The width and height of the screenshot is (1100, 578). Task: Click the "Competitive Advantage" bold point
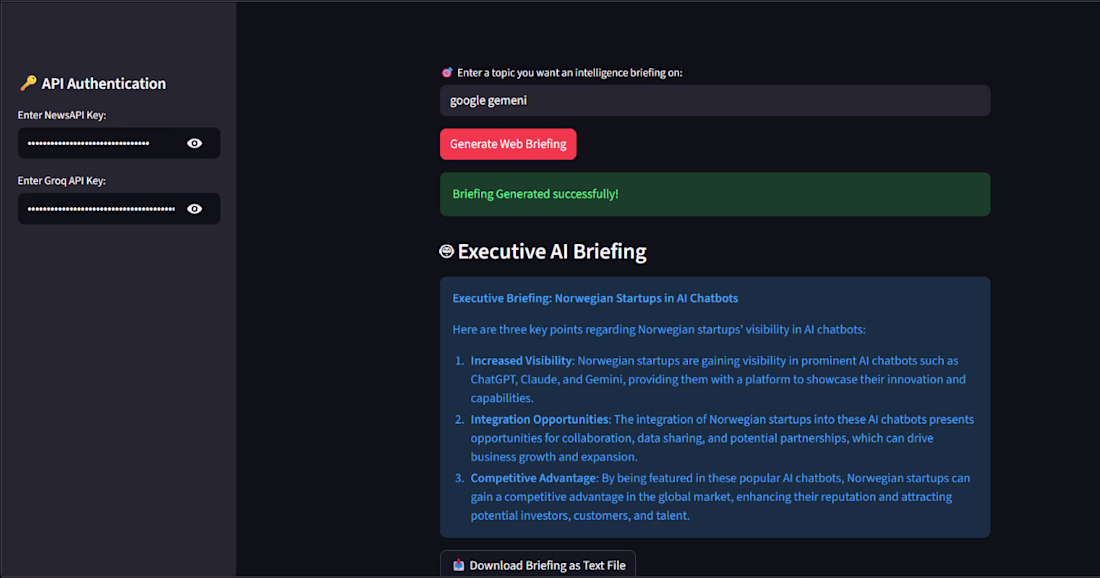[x=533, y=478]
